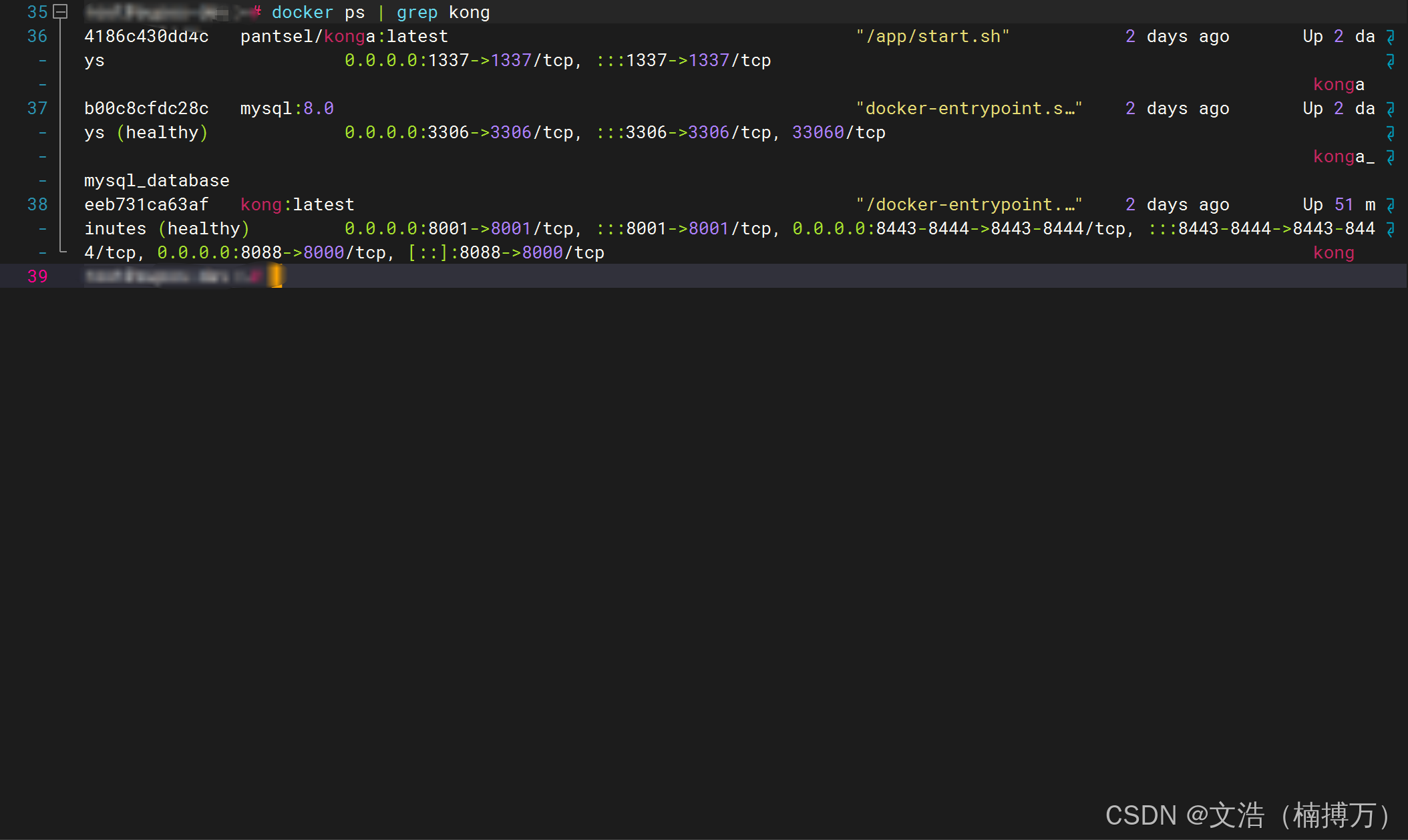Click the wrap arrow after the 1337/tcp ports row
The height and width of the screenshot is (840, 1408).
(1390, 61)
